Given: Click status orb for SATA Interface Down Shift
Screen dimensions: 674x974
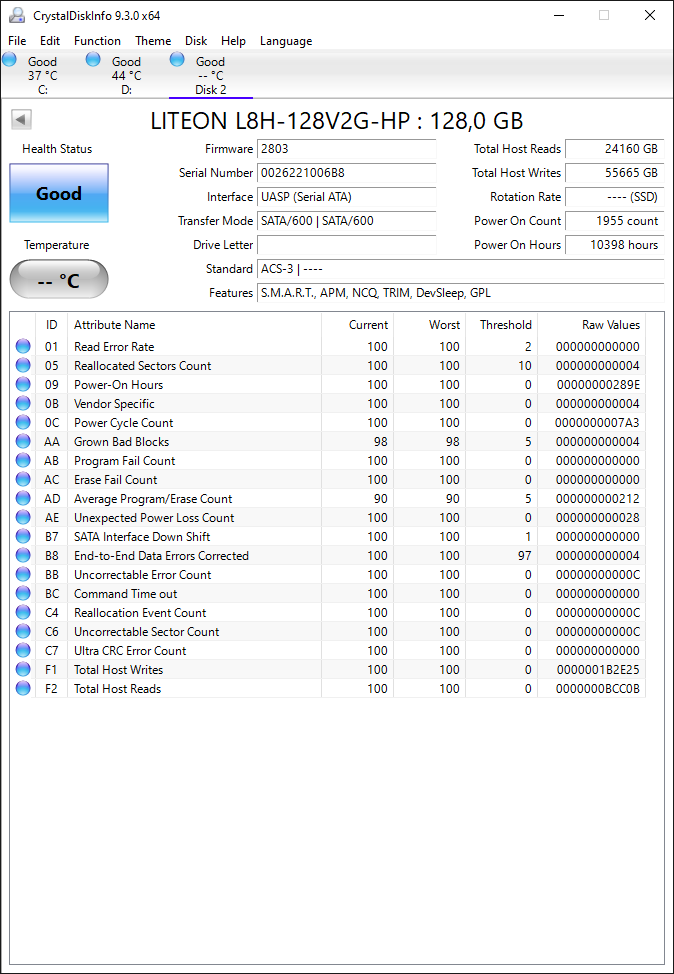Looking at the screenshot, I should (23, 537).
